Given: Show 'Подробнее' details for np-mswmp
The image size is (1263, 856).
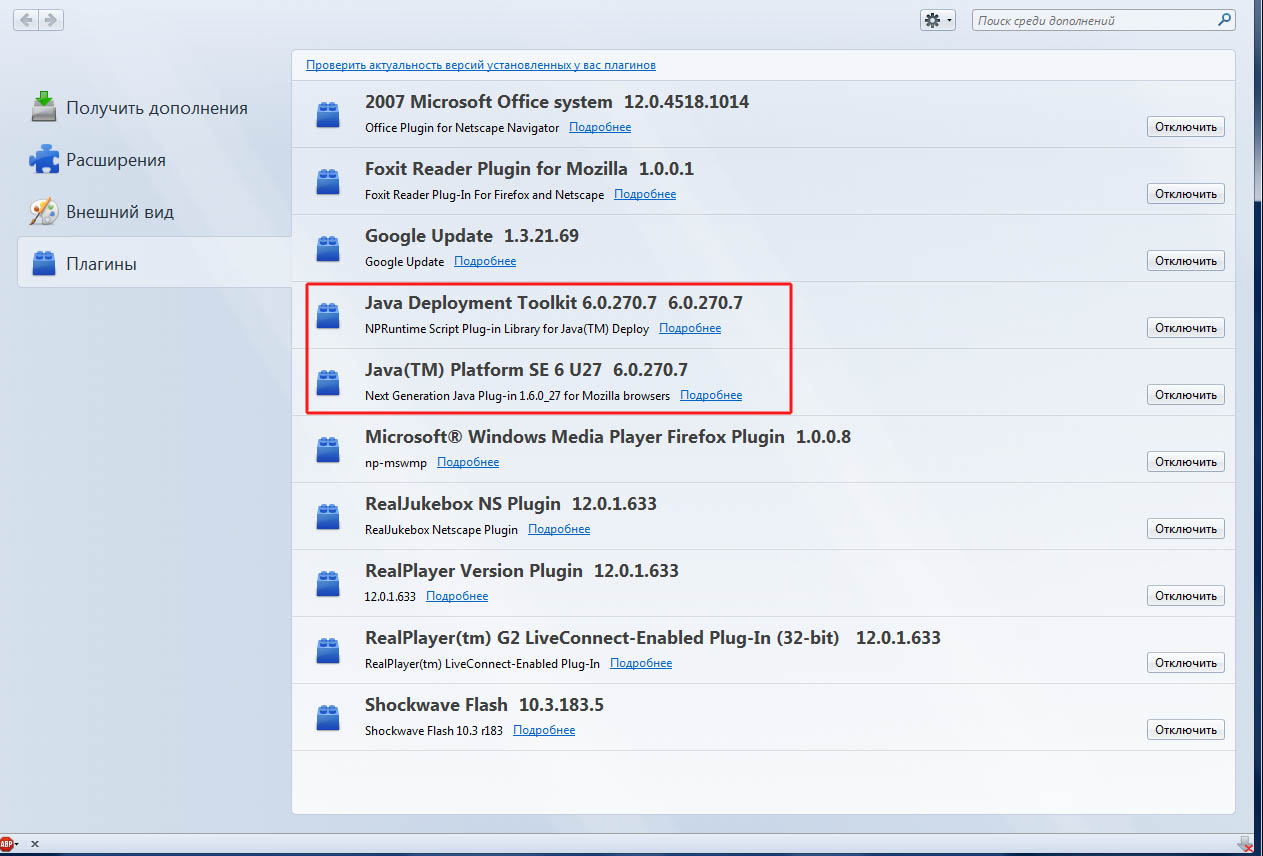Looking at the screenshot, I should click(x=468, y=462).
